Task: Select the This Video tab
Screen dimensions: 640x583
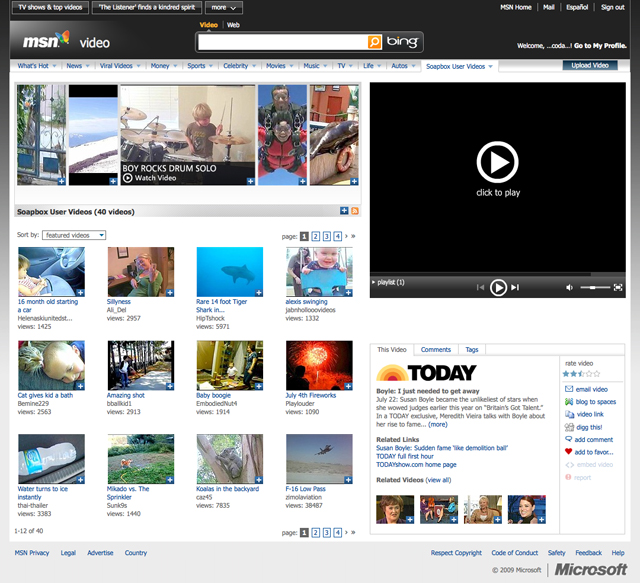Action: coord(391,349)
